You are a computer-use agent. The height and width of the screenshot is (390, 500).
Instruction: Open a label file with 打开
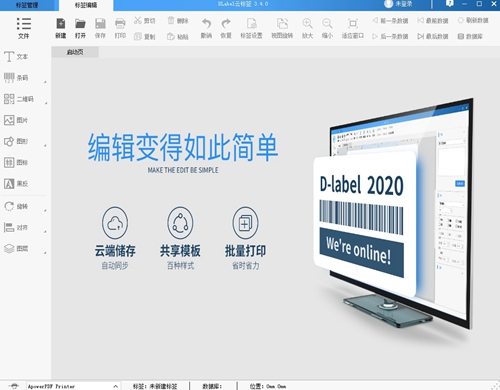(80, 28)
